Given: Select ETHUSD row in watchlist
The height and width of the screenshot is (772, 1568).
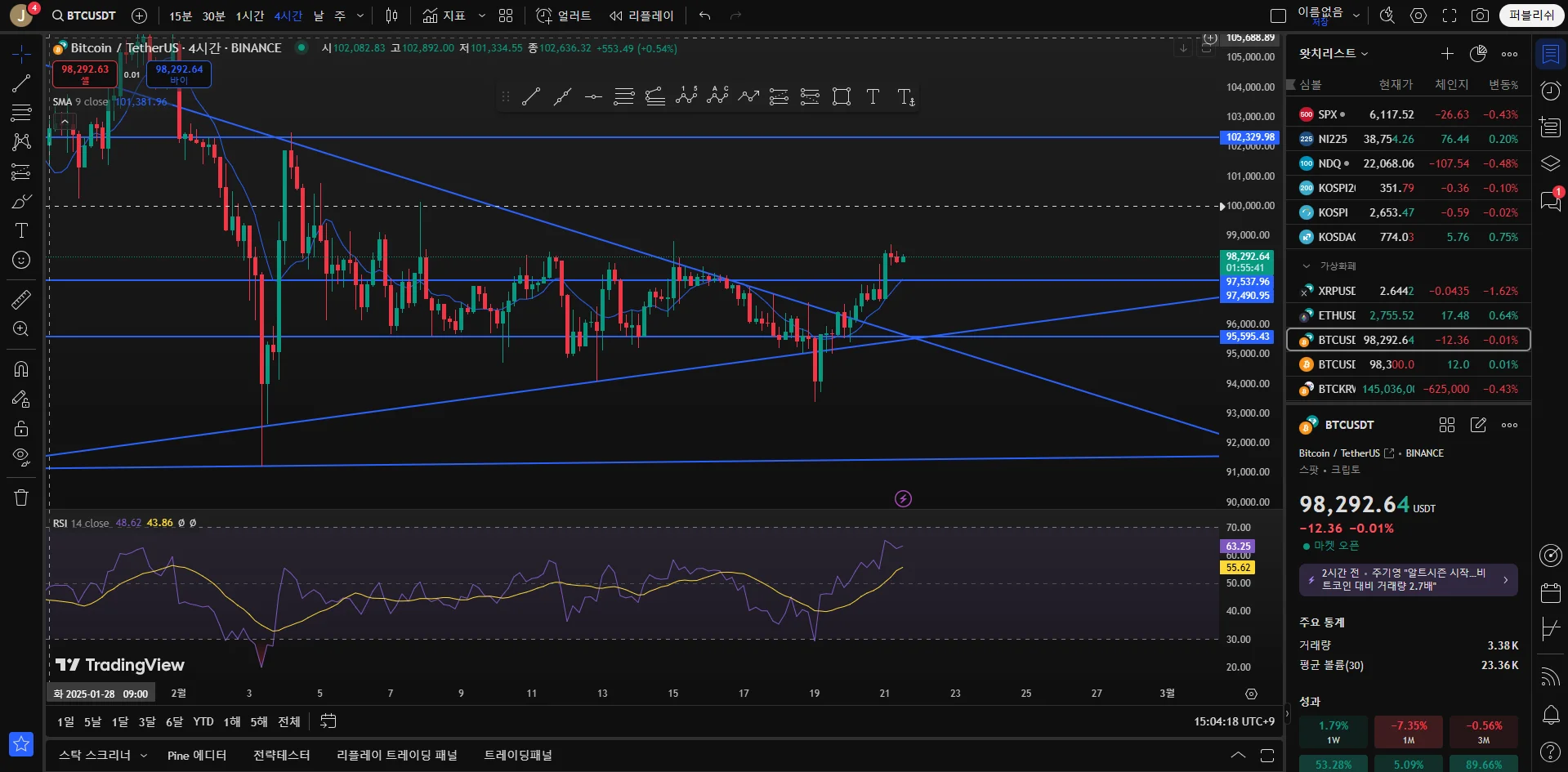Looking at the screenshot, I should (1408, 315).
